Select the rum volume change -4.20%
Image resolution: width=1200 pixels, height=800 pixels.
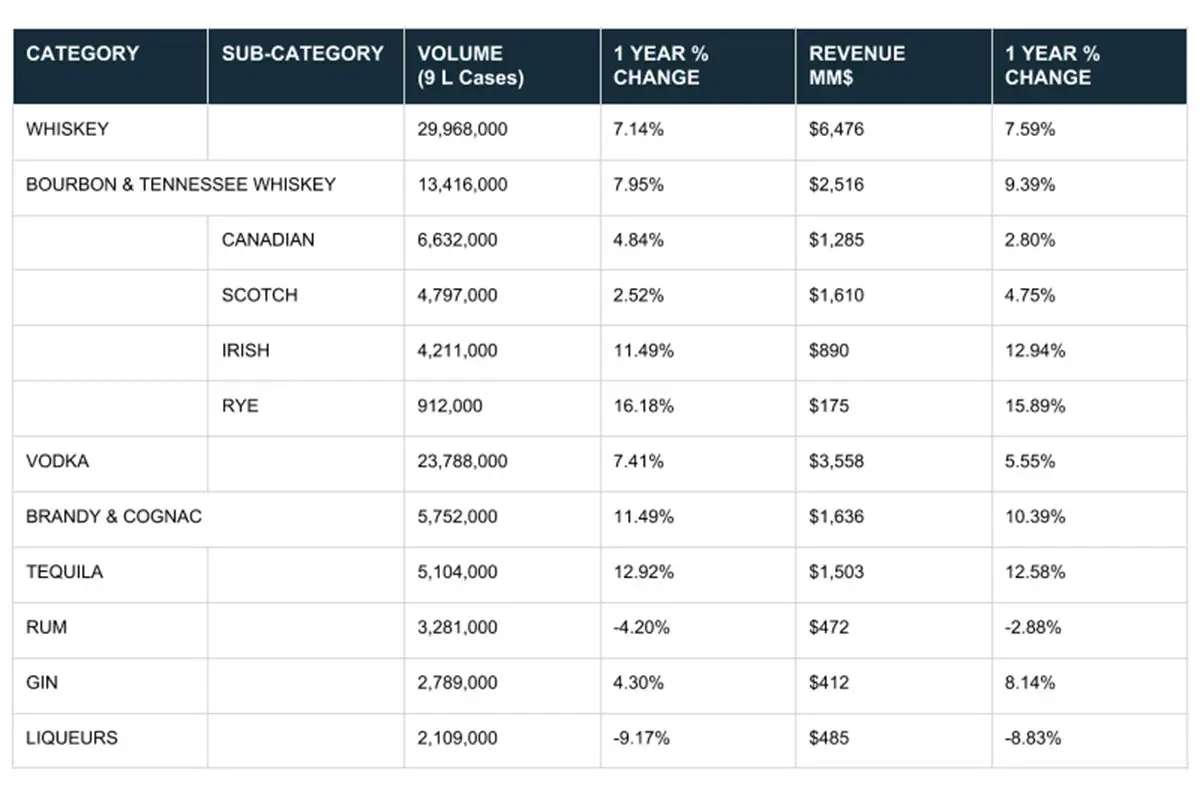click(x=641, y=628)
